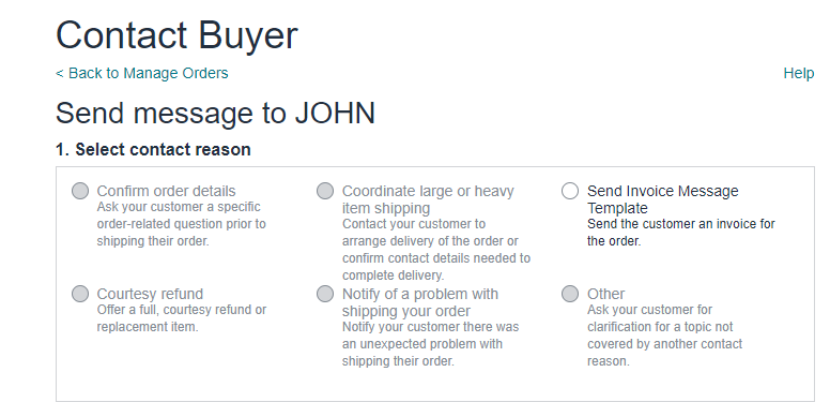Click the 'Send the customer an invoice' description
Image resolution: width=830 pixels, height=402 pixels.
[x=681, y=233]
